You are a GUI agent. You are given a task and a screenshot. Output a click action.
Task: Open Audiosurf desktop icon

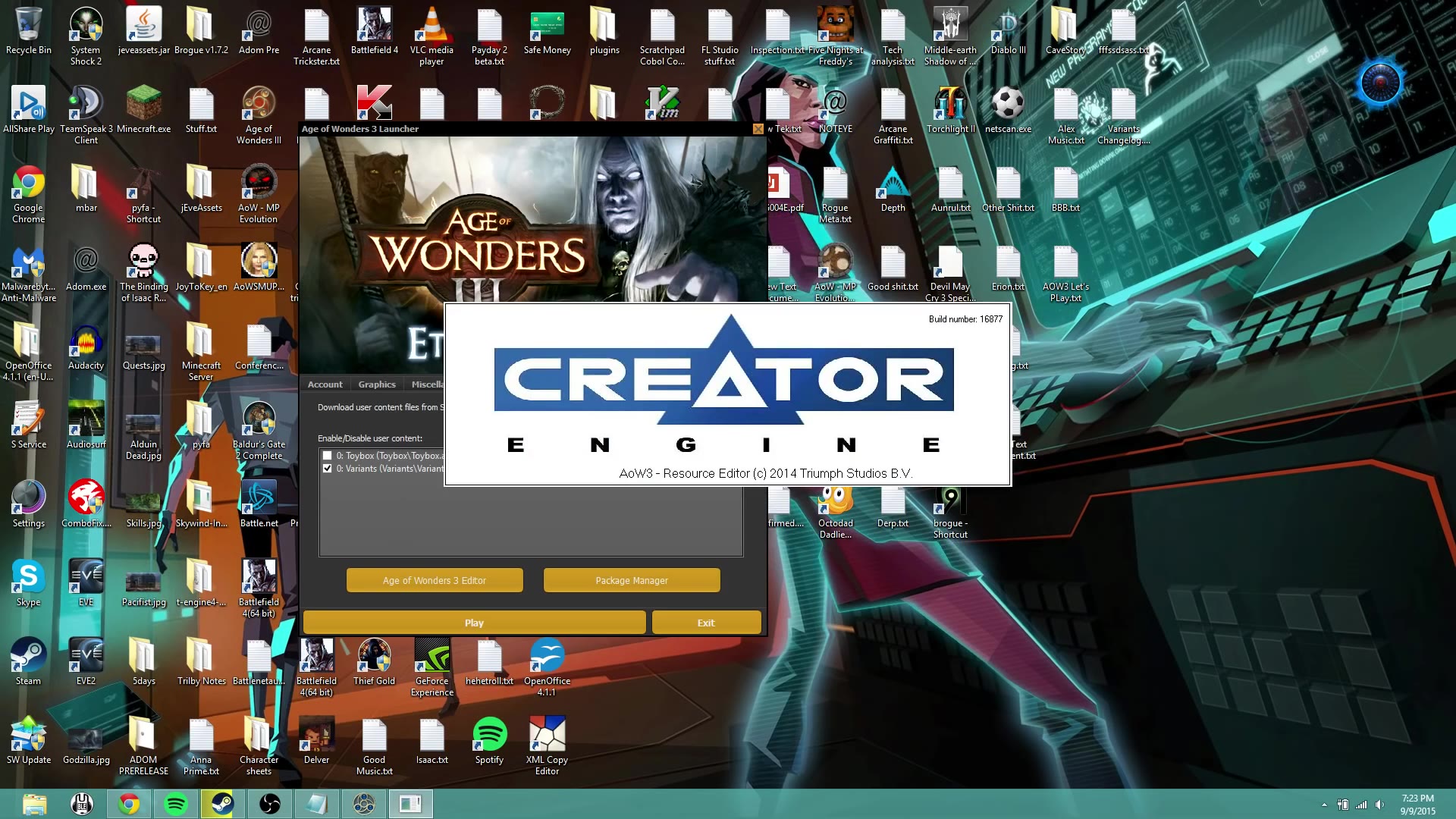(86, 425)
